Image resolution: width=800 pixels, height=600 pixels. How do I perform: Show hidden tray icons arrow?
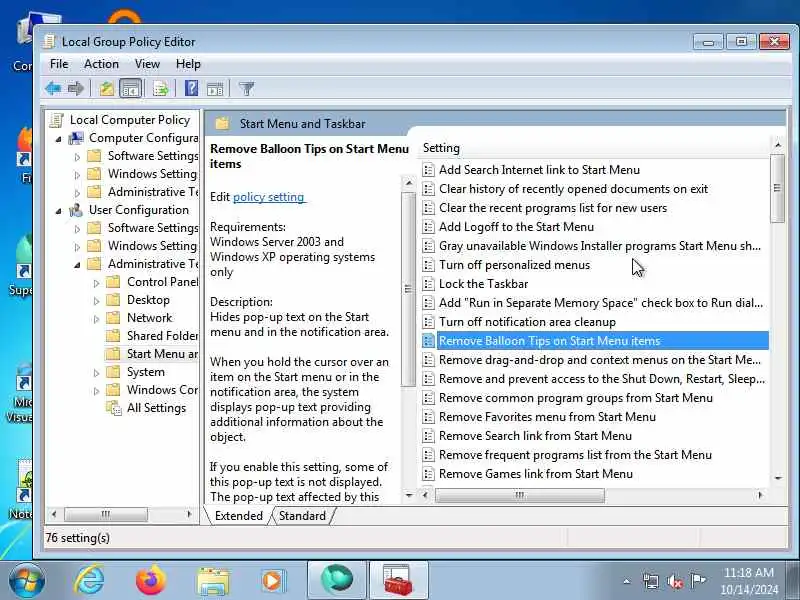pyautogui.click(x=627, y=581)
